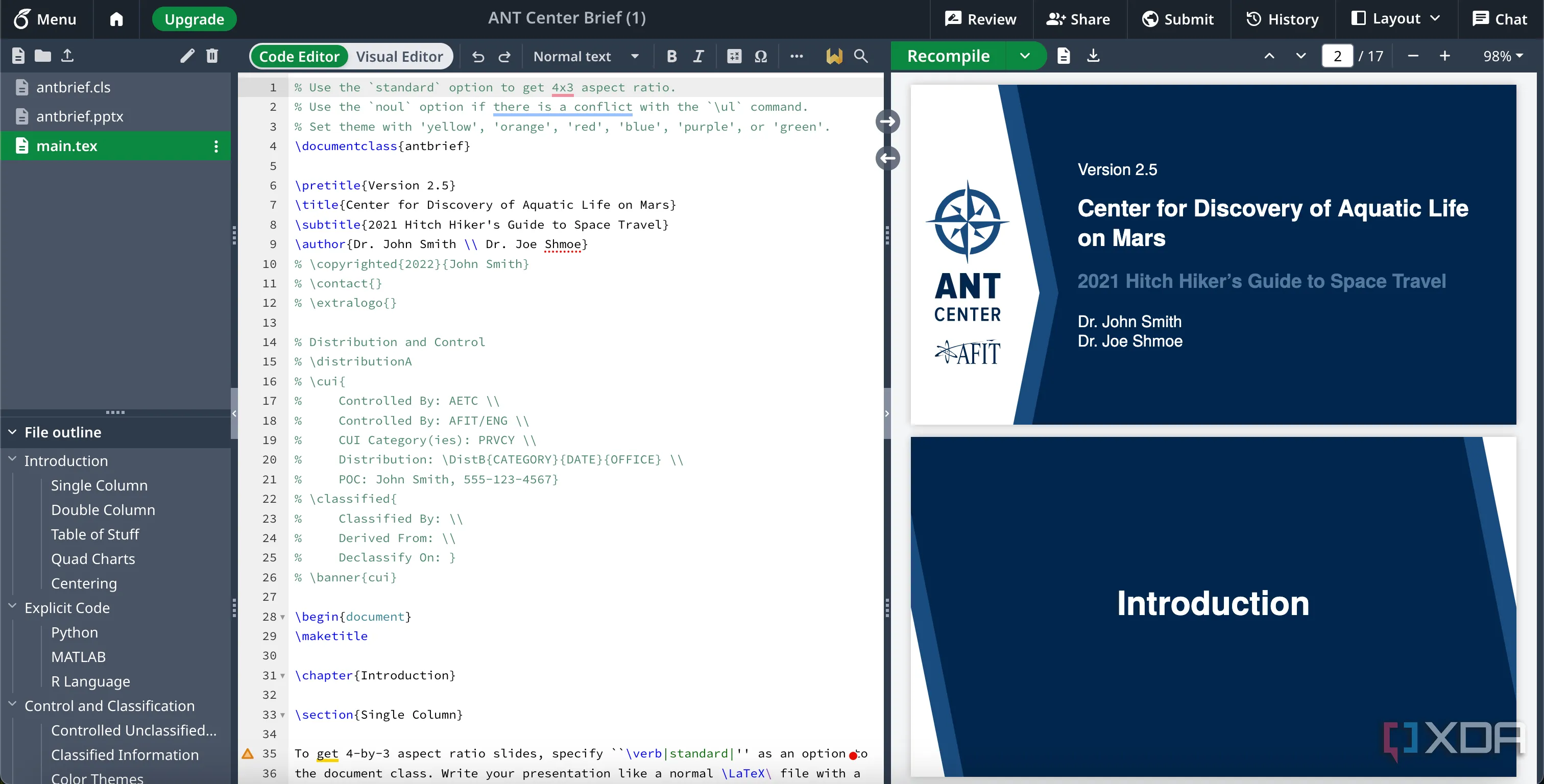Open the Normal text style dropdown

[586, 56]
